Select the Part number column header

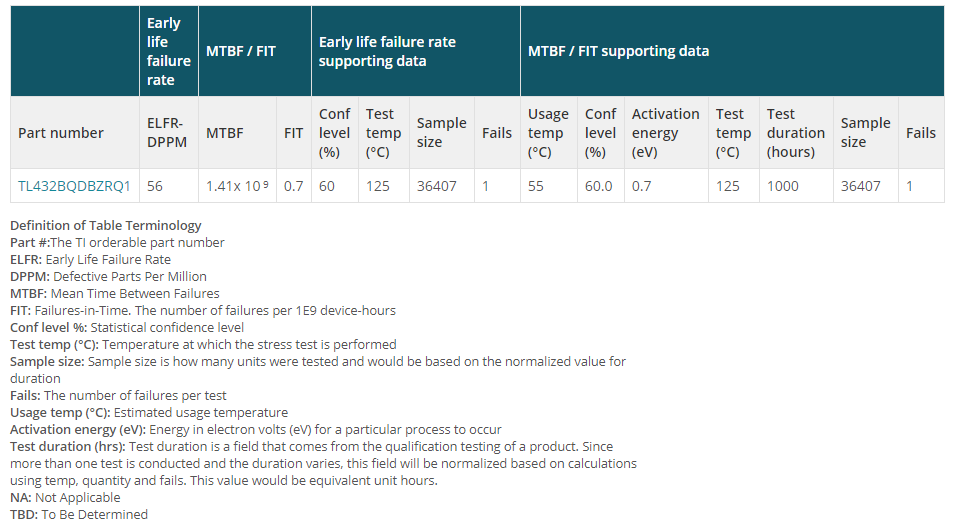(74, 132)
